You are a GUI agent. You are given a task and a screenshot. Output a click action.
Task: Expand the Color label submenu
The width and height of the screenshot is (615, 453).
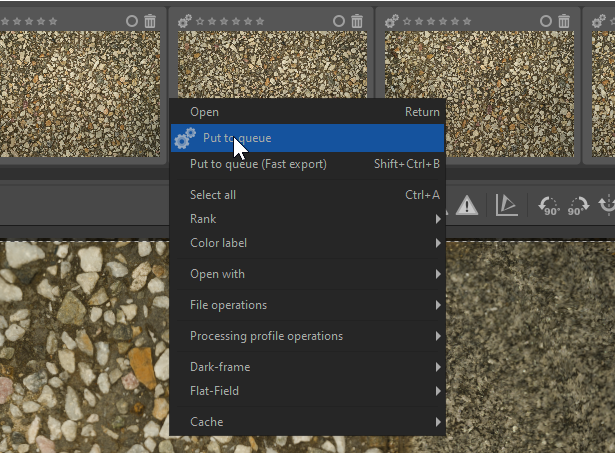308,243
